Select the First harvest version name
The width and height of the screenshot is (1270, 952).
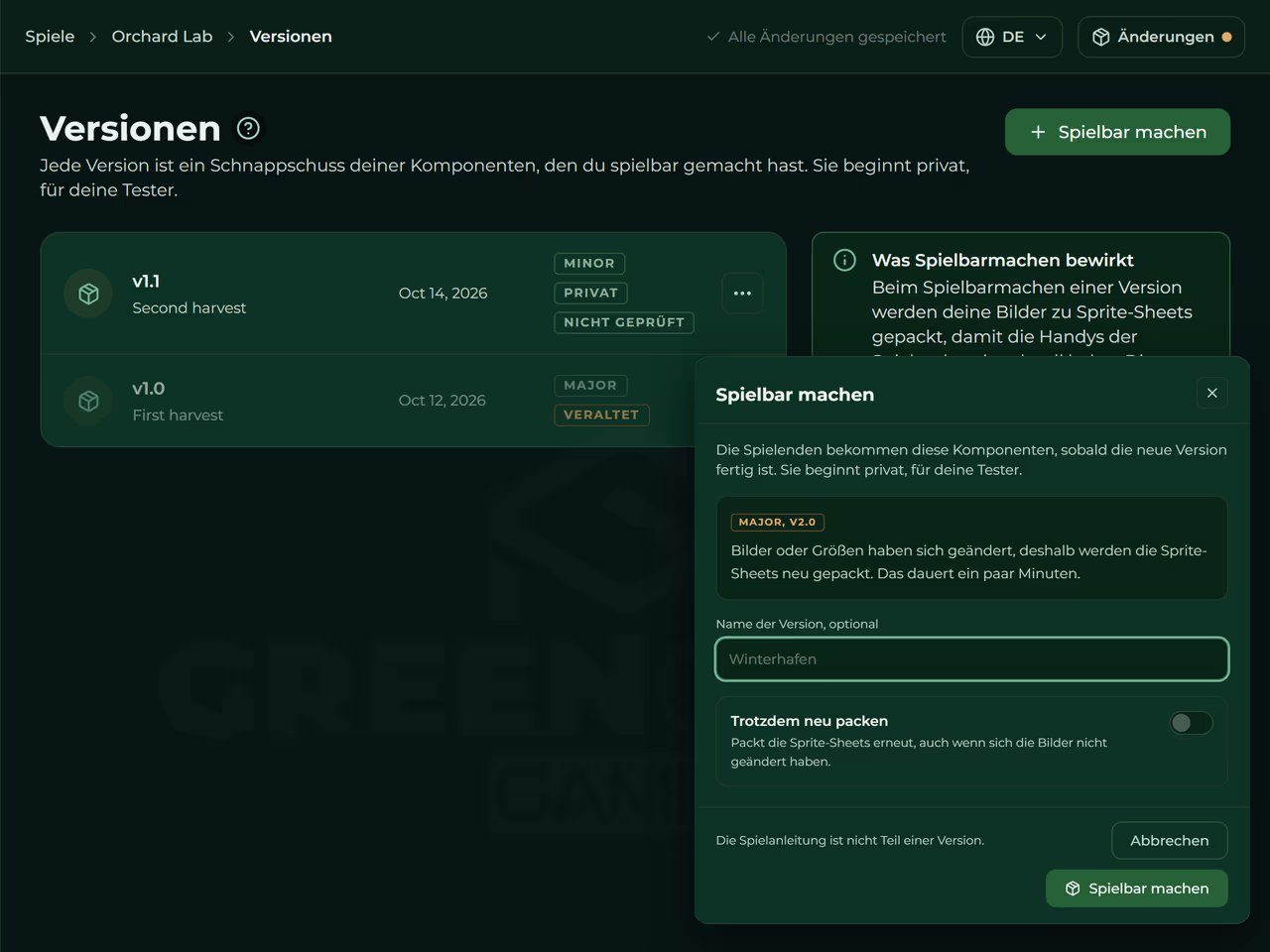pos(178,416)
